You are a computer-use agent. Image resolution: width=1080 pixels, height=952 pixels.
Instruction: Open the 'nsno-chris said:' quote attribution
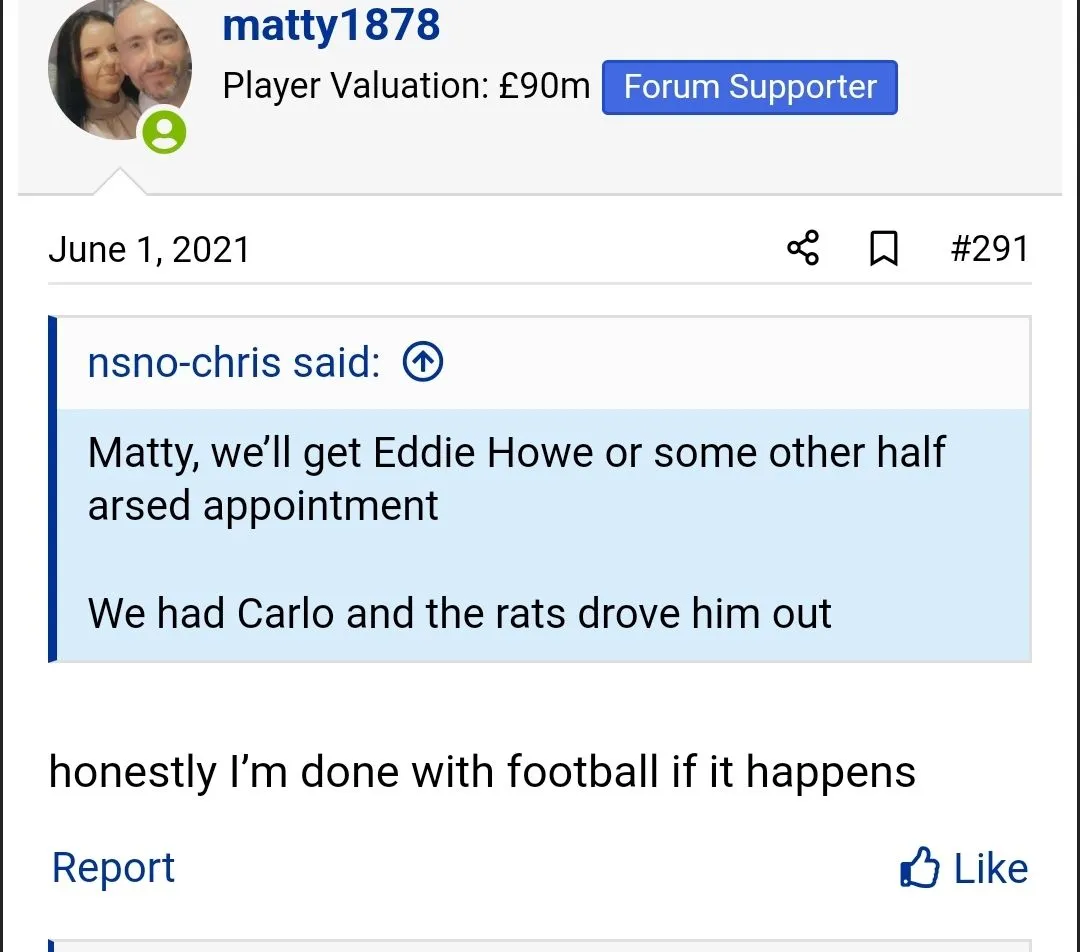pyautogui.click(x=234, y=363)
